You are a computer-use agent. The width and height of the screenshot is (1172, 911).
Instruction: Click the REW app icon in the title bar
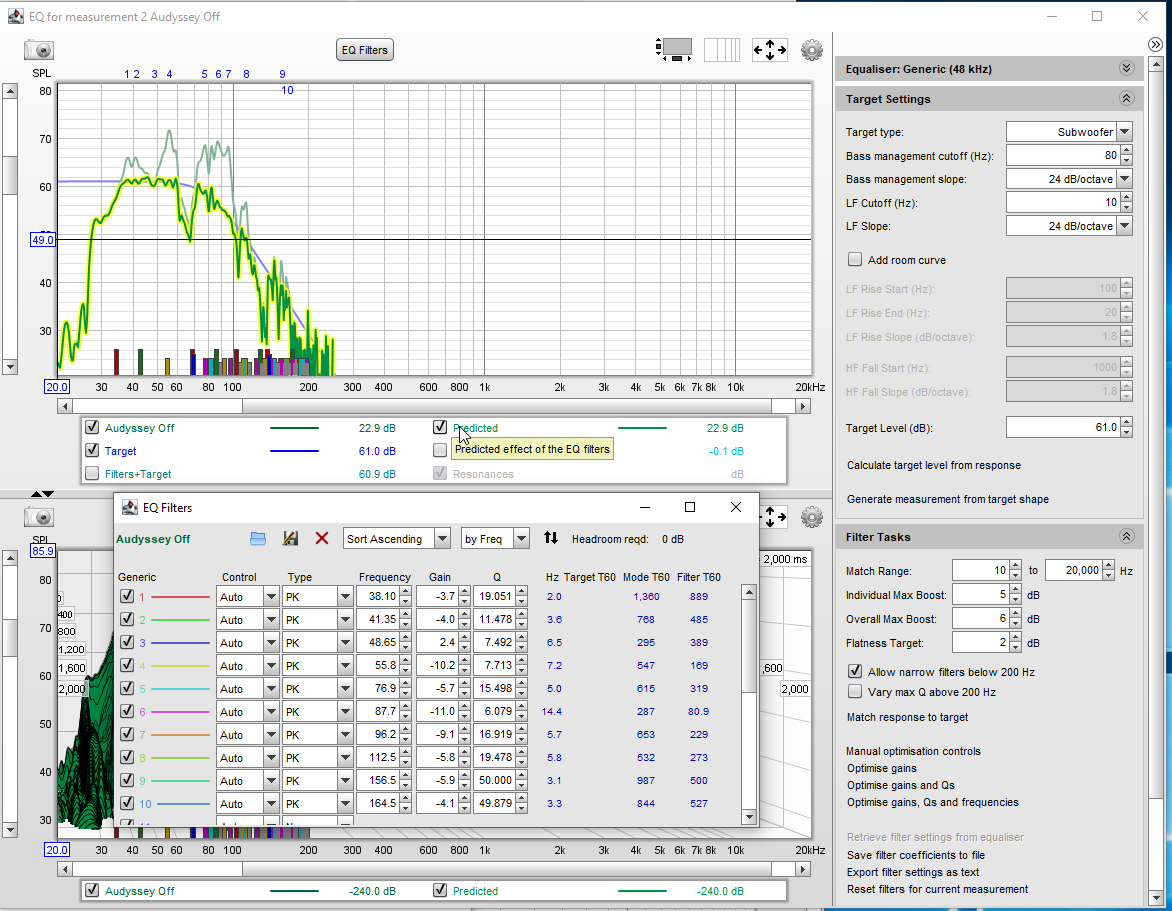pos(15,16)
